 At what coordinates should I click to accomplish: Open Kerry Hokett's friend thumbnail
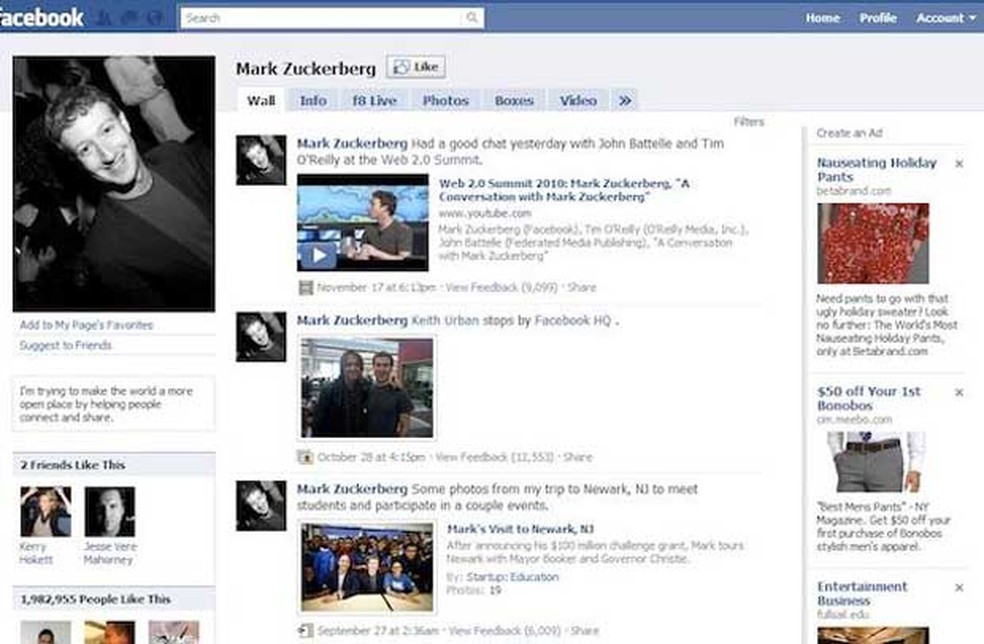click(46, 512)
